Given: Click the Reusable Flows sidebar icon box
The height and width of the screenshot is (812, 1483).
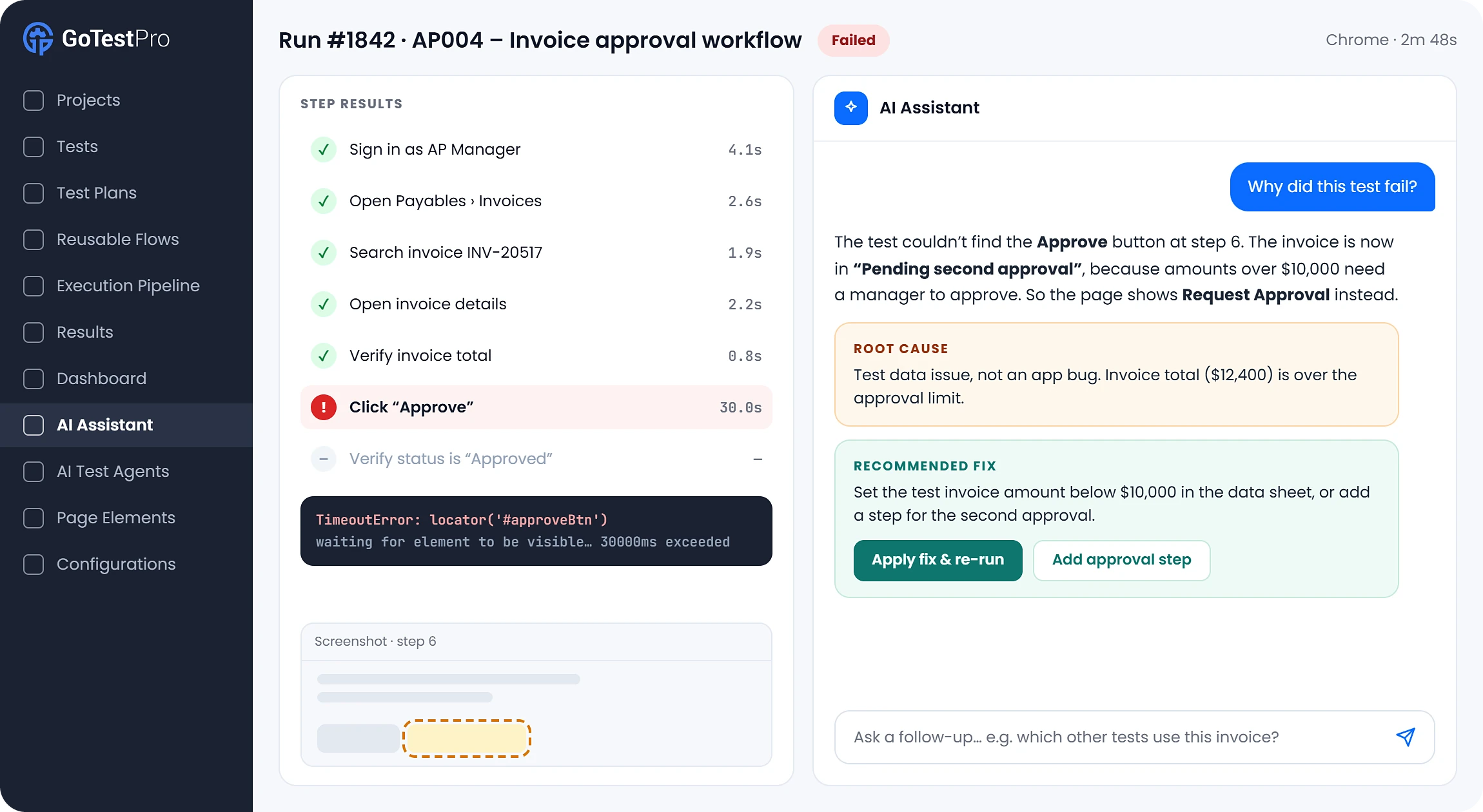Looking at the screenshot, I should (x=34, y=240).
